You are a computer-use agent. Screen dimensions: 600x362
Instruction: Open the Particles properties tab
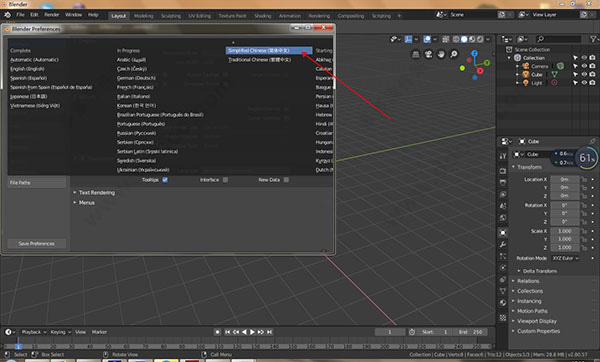[503, 256]
